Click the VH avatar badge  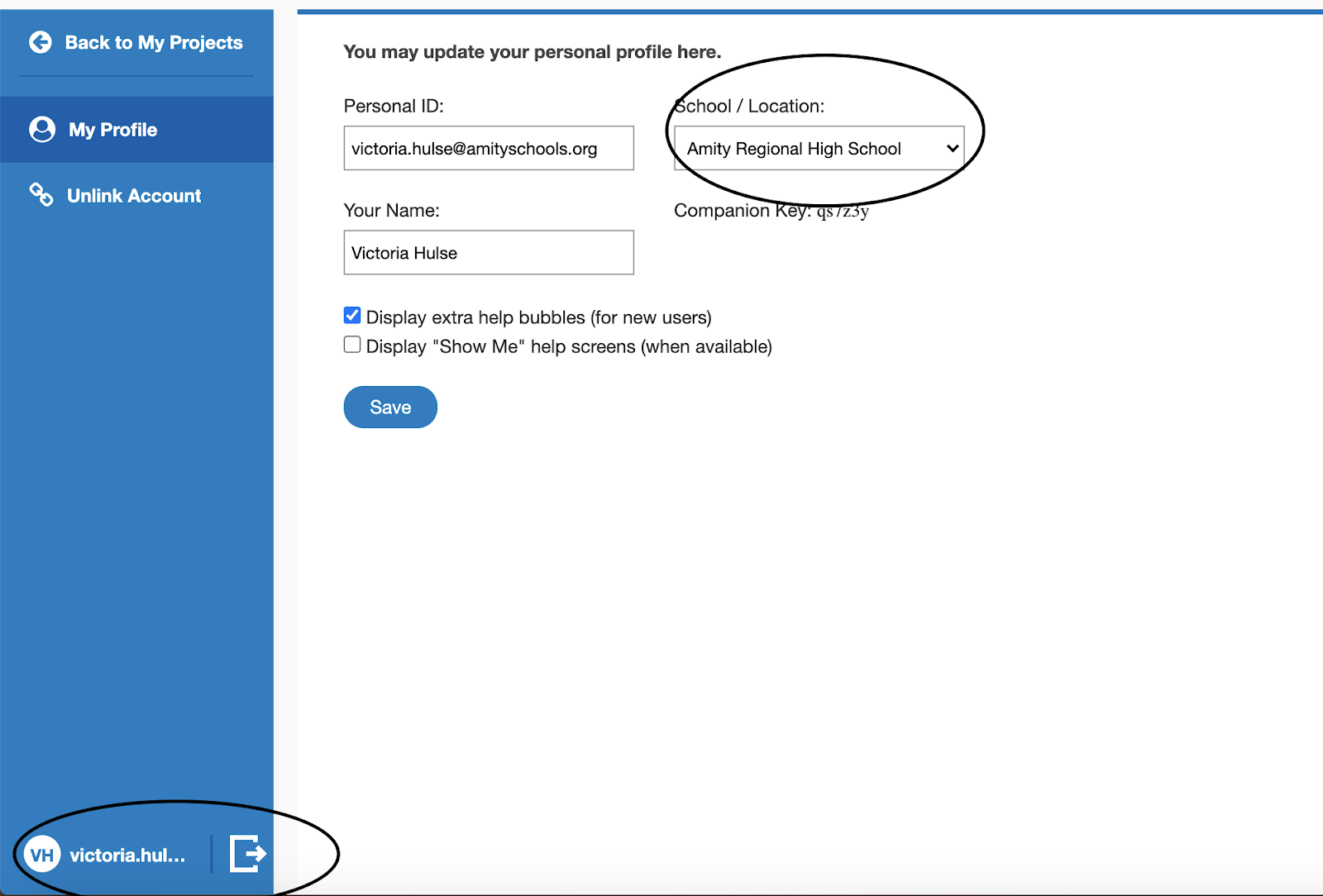point(41,855)
